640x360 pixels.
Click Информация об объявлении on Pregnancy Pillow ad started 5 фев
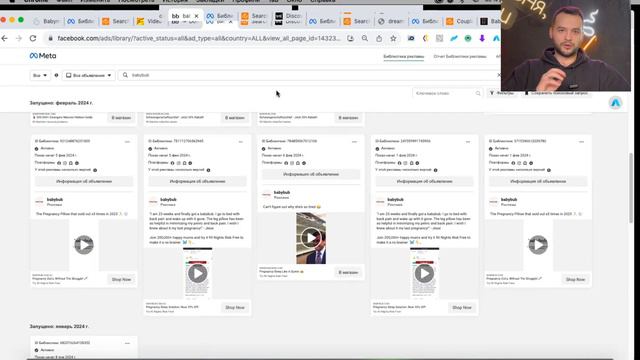(84, 181)
